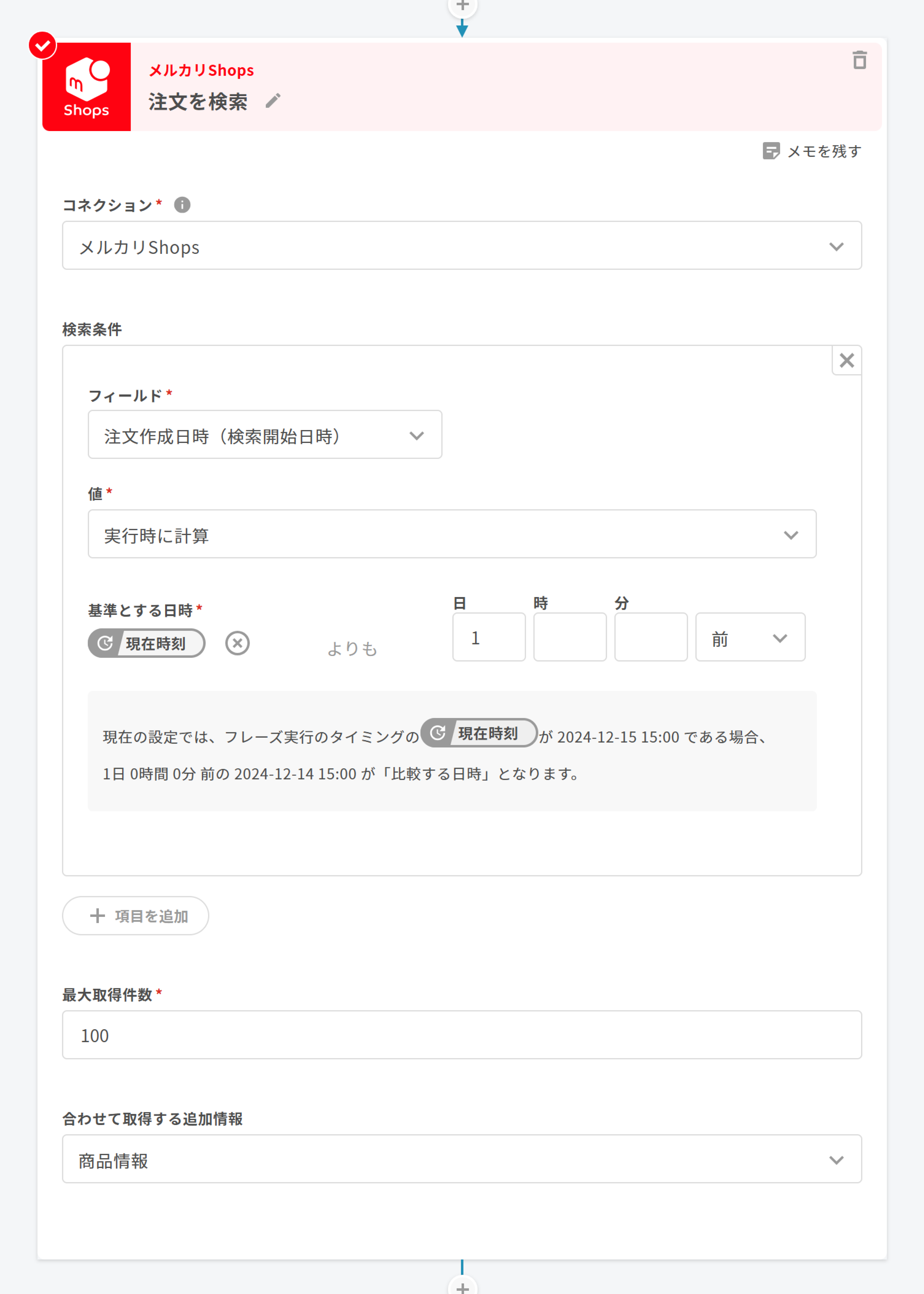
Task: Focus the 日 days input field
Action: point(489,637)
